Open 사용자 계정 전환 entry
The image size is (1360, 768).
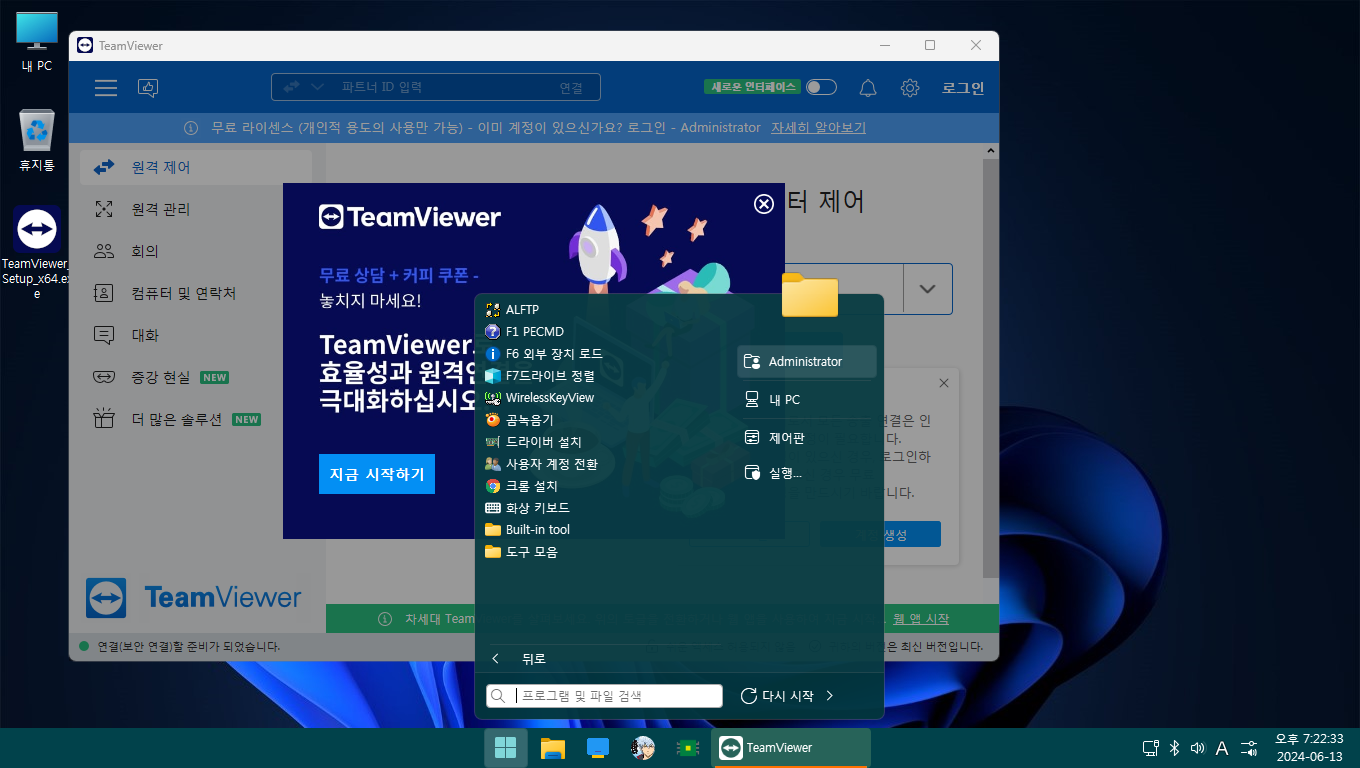click(542, 464)
